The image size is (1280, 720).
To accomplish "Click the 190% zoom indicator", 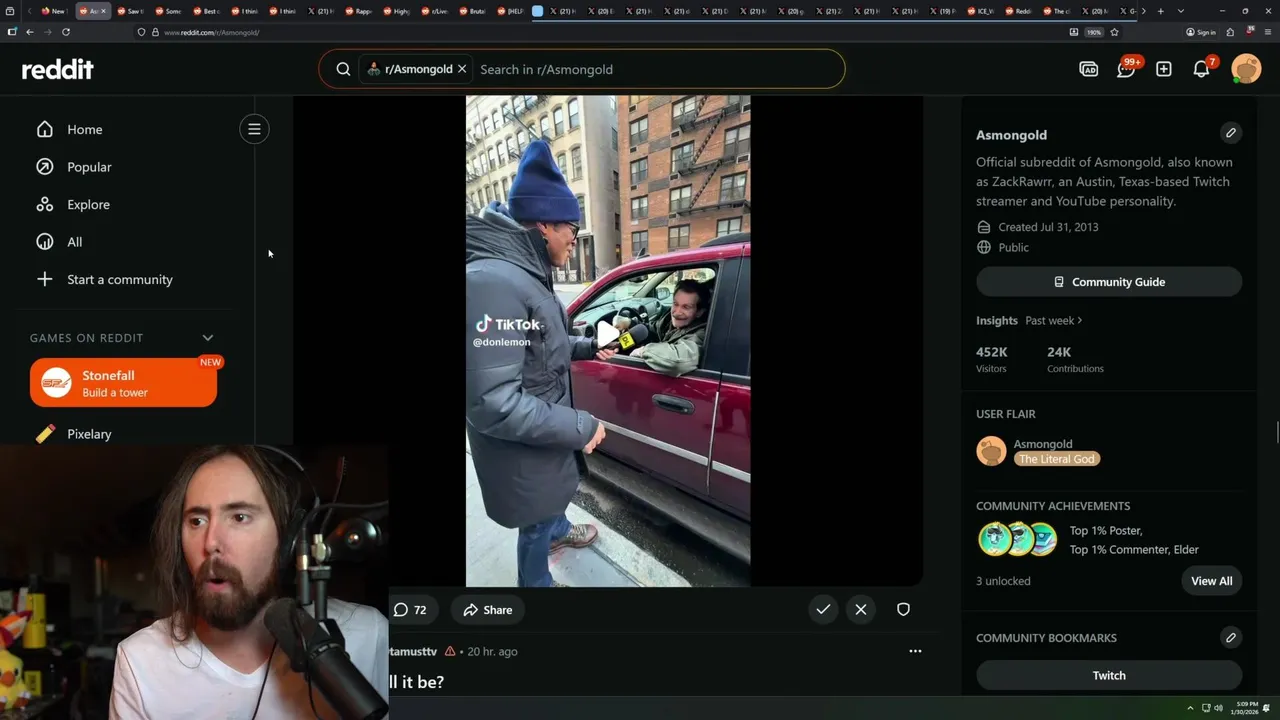I will point(1094,32).
